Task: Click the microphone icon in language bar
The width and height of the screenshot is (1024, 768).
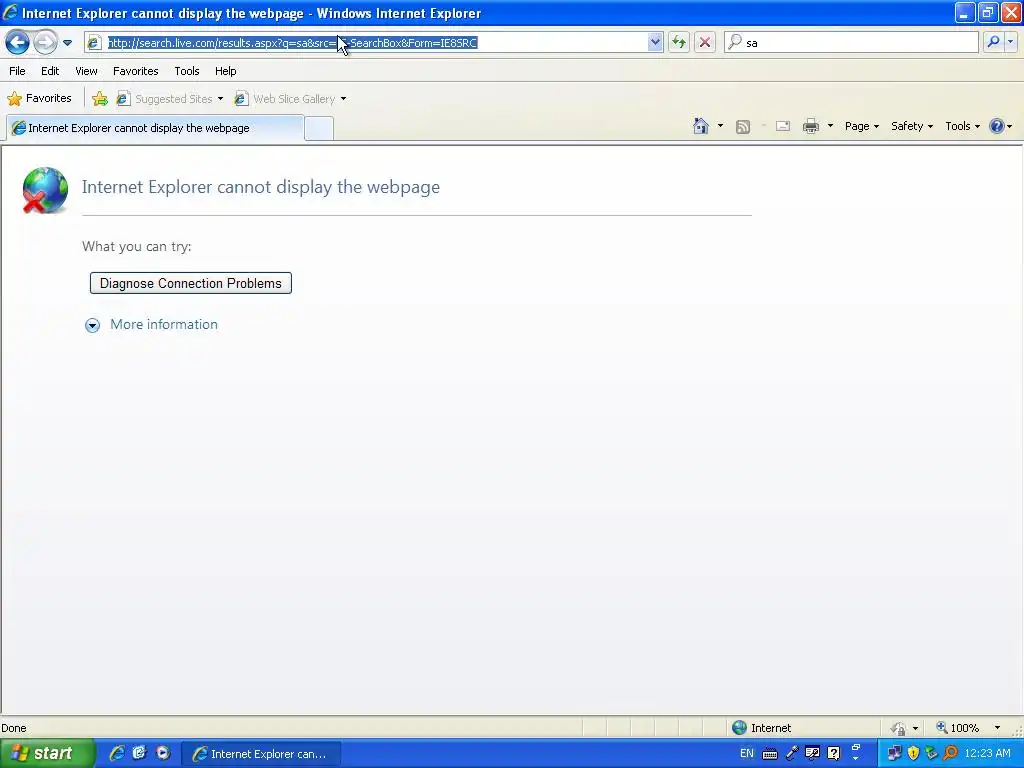Action: tap(792, 754)
